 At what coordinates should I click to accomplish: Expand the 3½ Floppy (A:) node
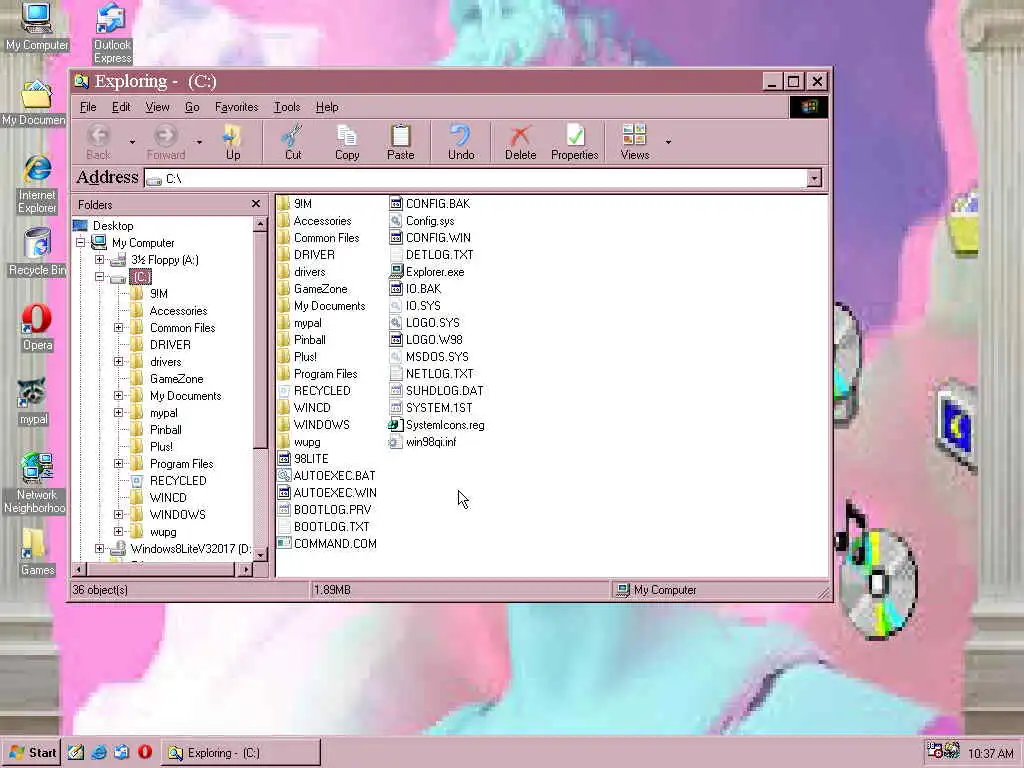[x=99, y=260]
